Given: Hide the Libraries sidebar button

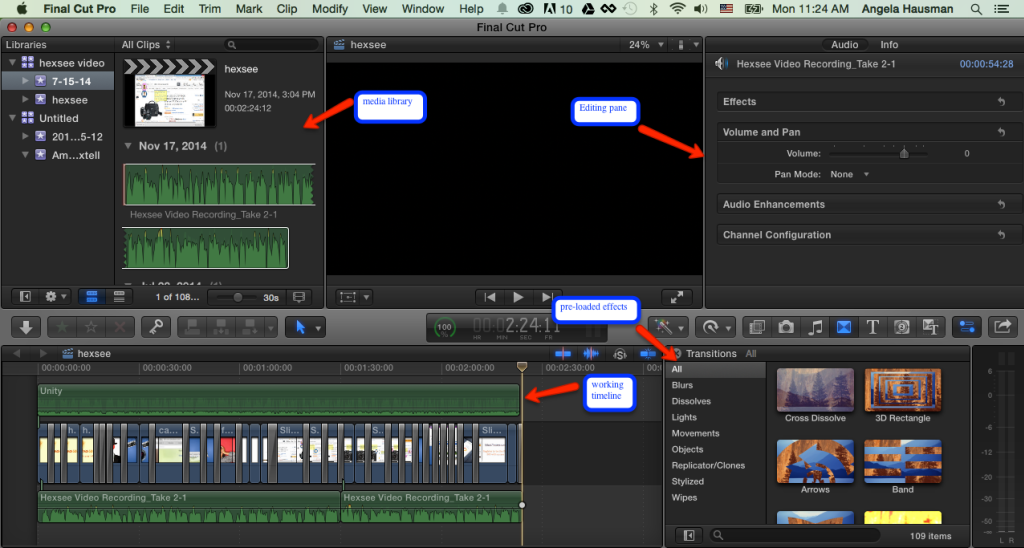Looking at the screenshot, I should 25,297.
